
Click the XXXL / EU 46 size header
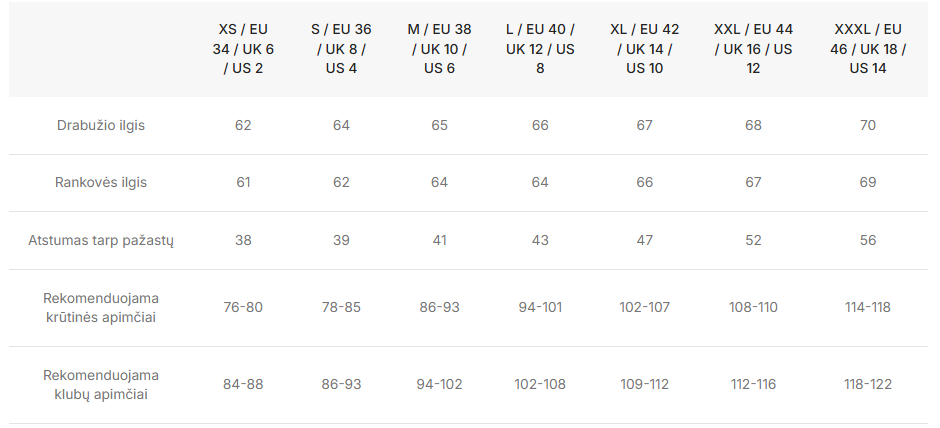(868, 49)
